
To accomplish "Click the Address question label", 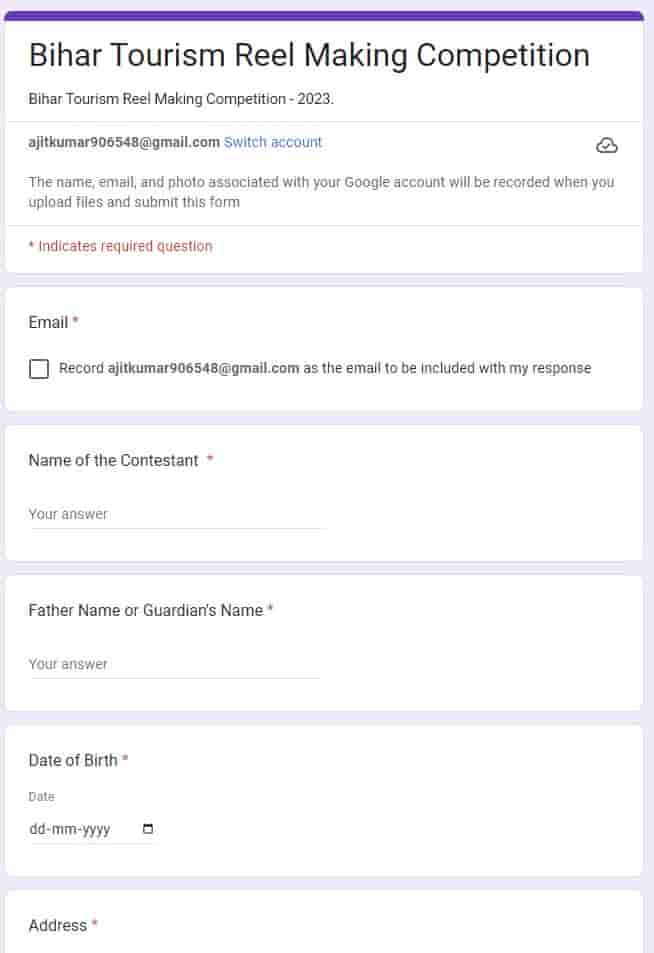I will point(58,925).
